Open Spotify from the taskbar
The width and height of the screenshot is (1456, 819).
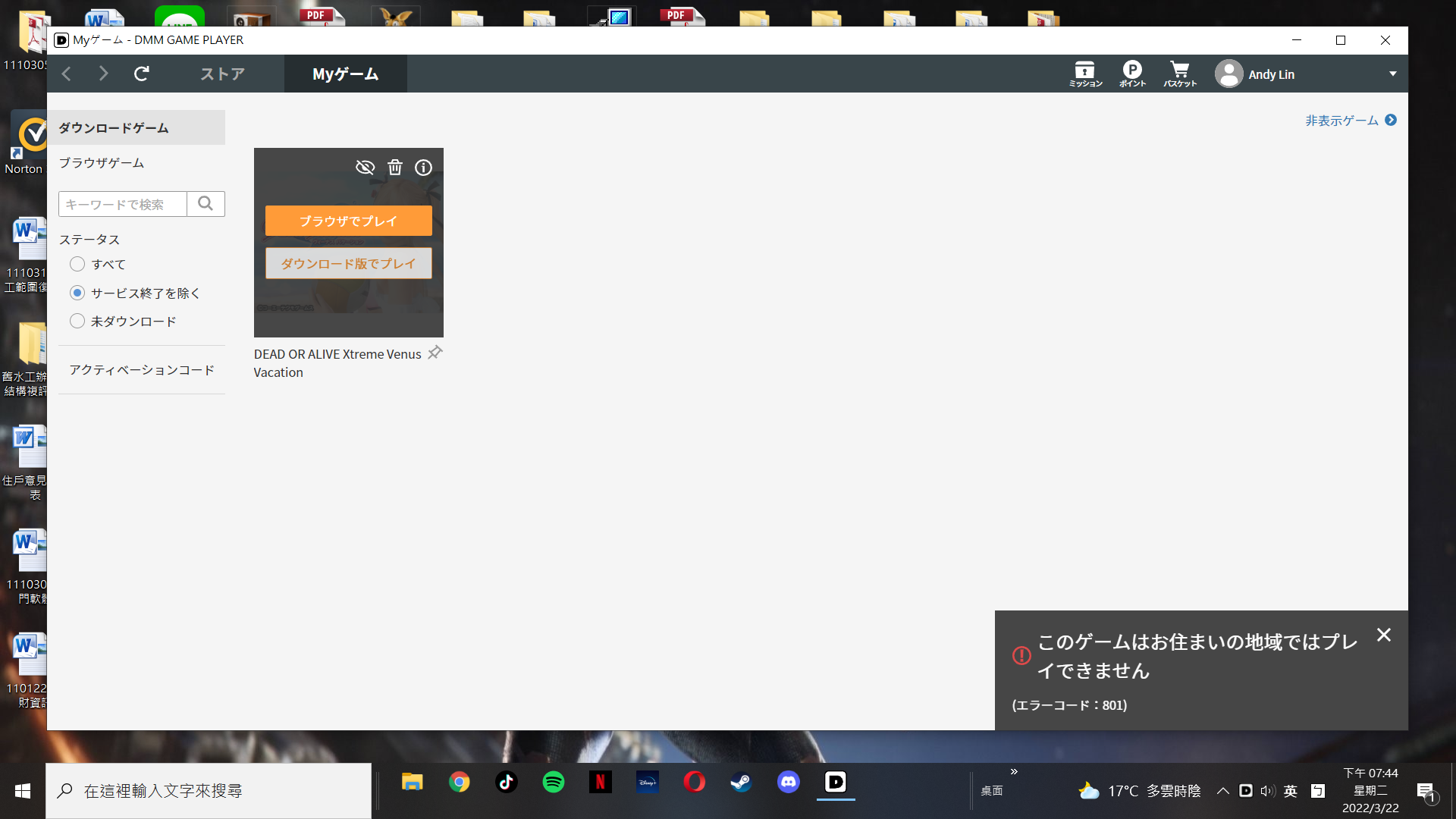(x=554, y=782)
